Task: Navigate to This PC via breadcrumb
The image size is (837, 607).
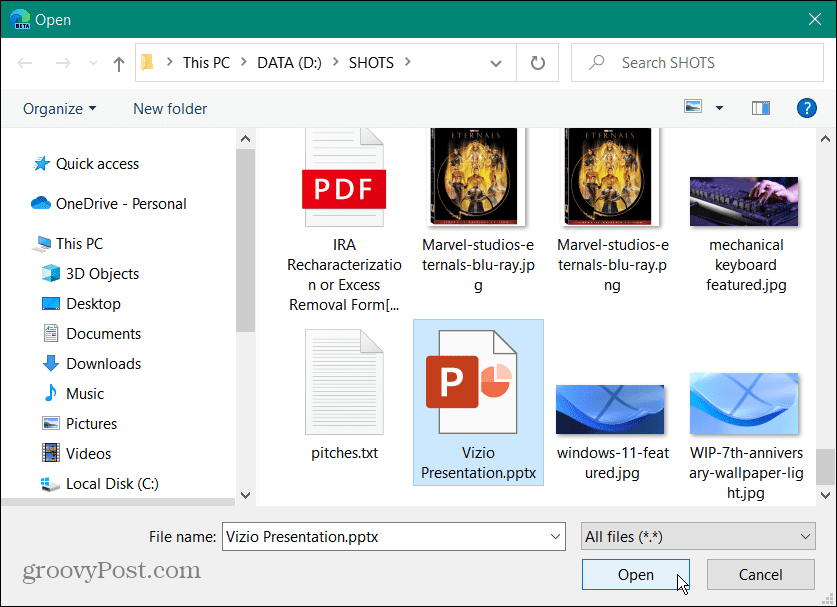Action: point(206,62)
